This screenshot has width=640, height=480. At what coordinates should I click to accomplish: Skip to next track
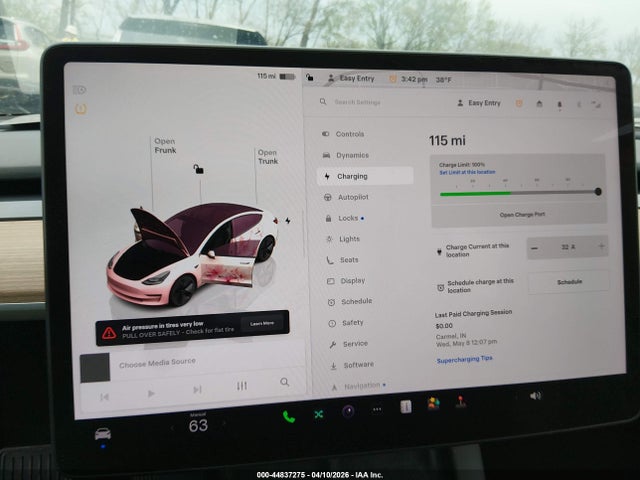[197, 390]
